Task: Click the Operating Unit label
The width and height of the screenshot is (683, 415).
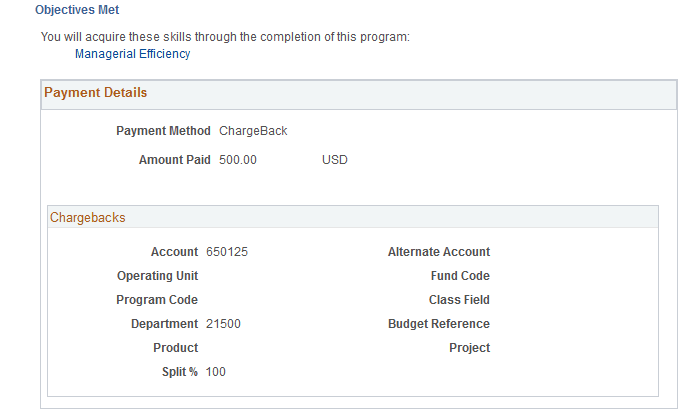Action: (x=157, y=276)
